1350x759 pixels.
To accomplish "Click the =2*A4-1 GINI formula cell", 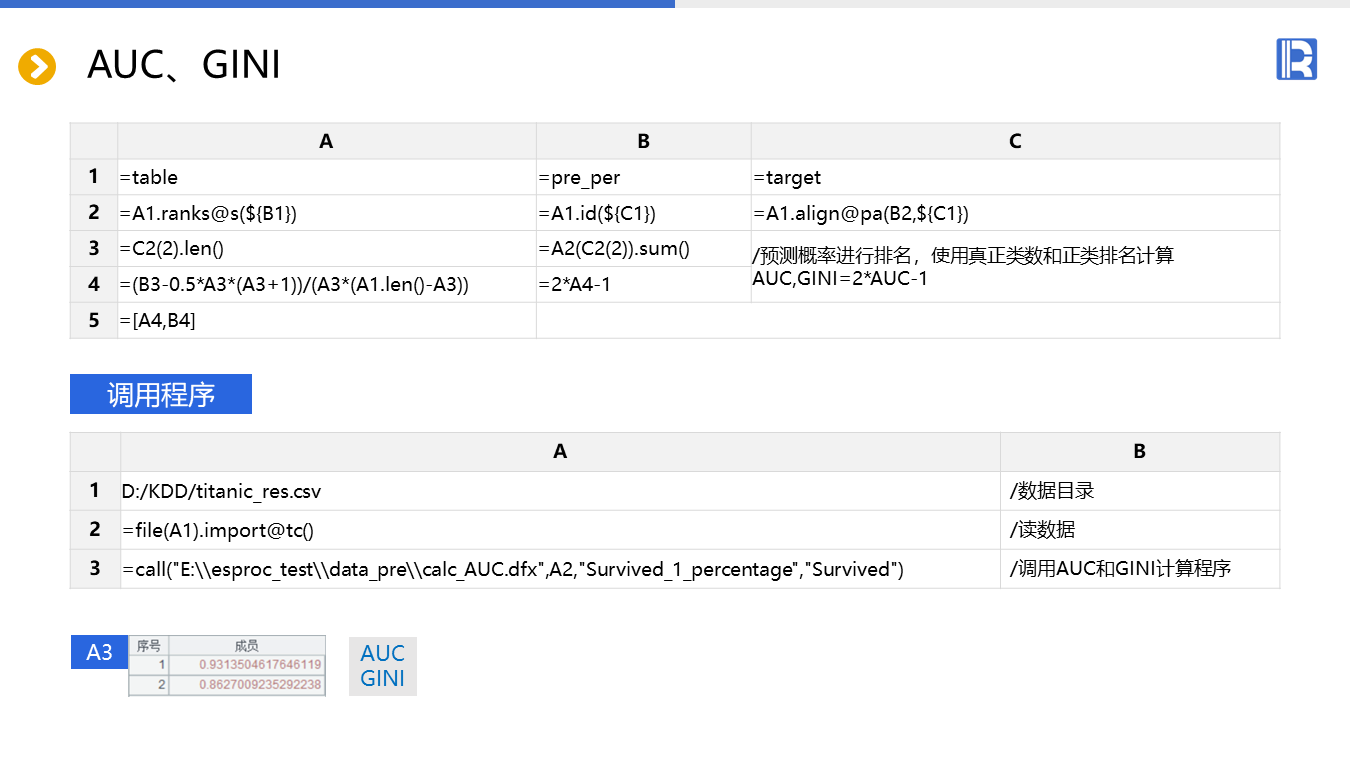I will (x=643, y=284).
